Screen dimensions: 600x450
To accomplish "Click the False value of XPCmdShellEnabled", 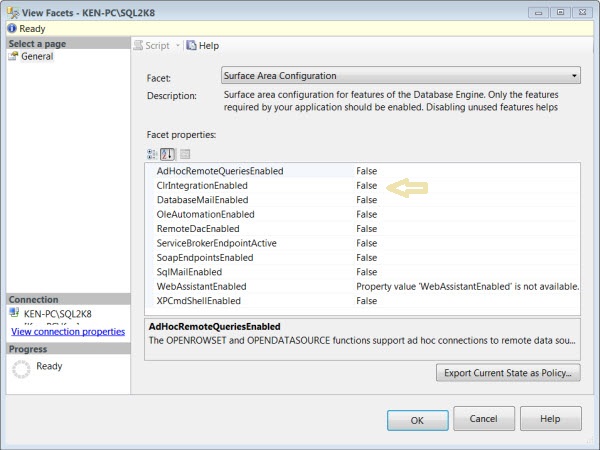I will (x=367, y=301).
